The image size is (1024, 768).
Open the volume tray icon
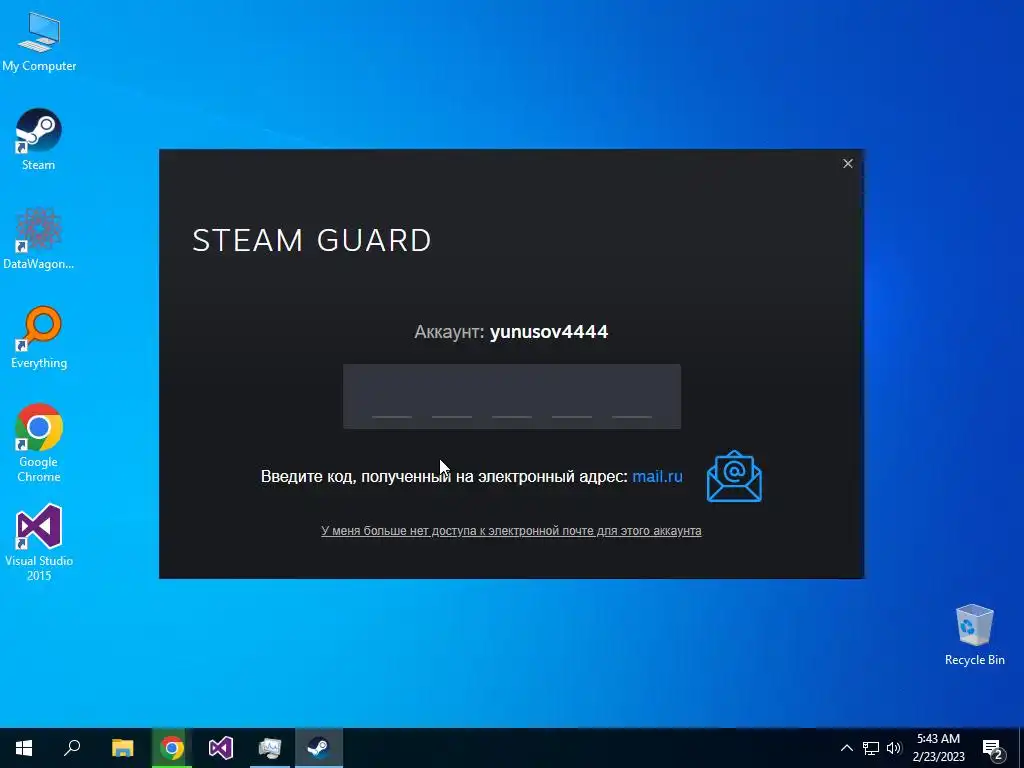(894, 748)
